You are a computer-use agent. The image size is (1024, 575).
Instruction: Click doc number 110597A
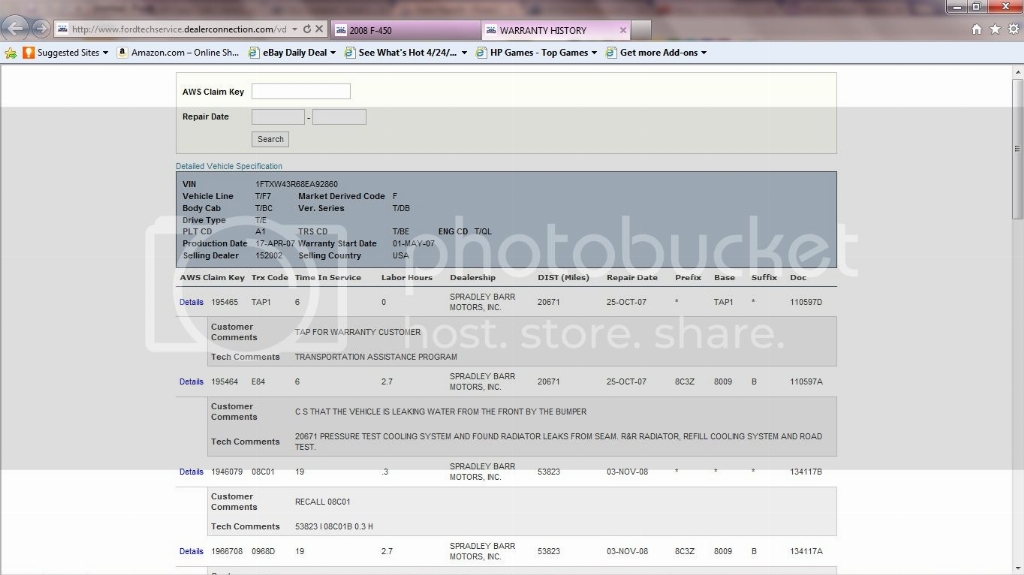pos(806,382)
